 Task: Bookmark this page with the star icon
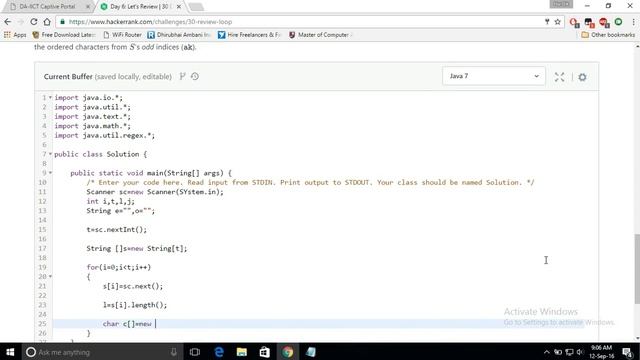(x=558, y=22)
